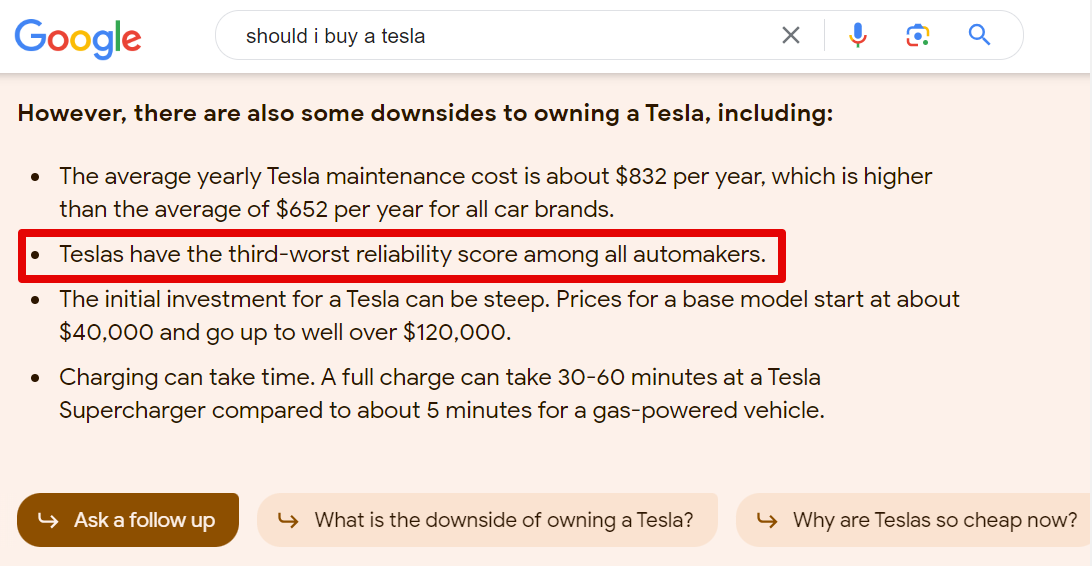Click the '$120,000' price text
The width and height of the screenshot is (1092, 566).
[457, 332]
